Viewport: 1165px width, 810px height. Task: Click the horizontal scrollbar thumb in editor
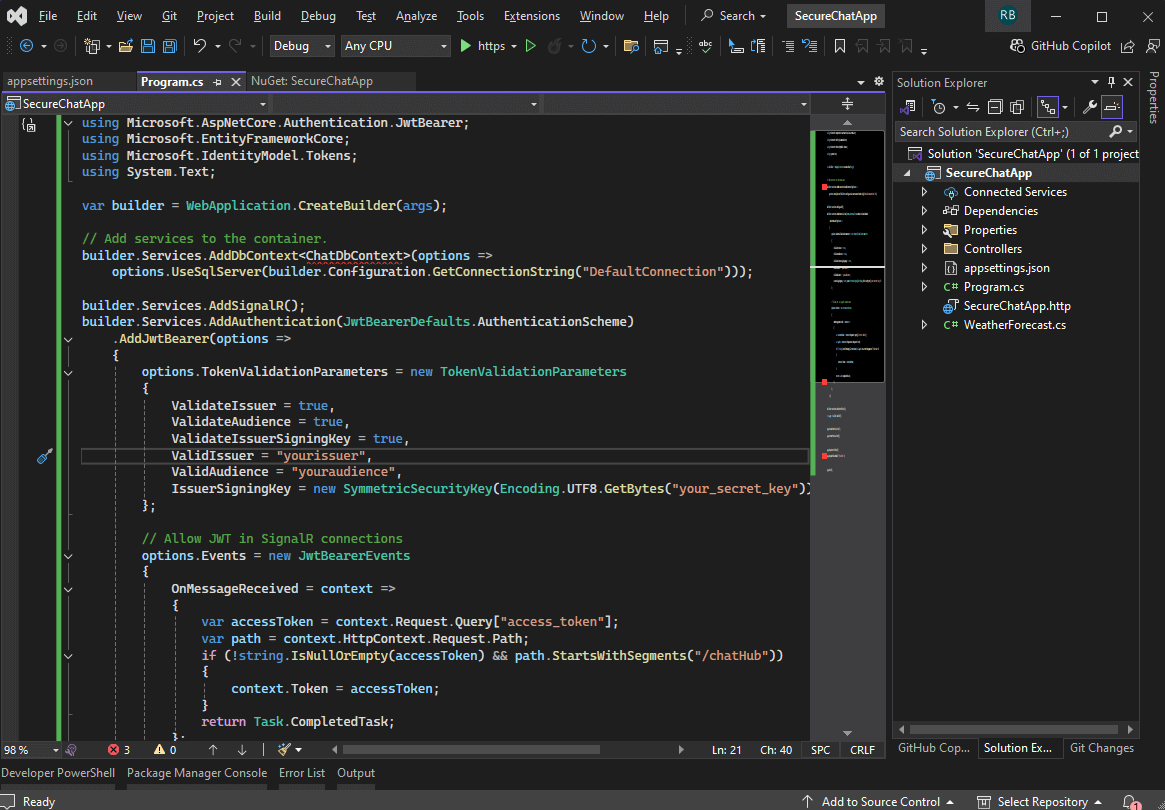tap(470, 749)
